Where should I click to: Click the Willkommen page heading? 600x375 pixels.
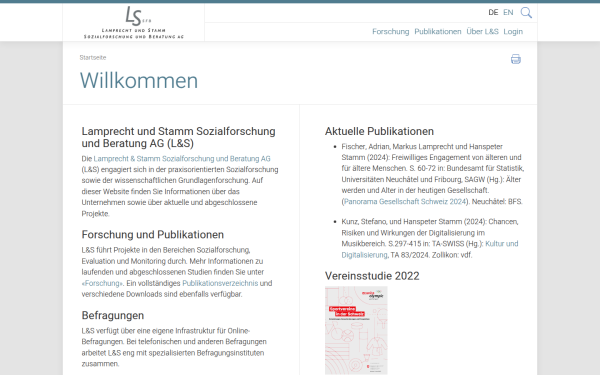click(139, 81)
